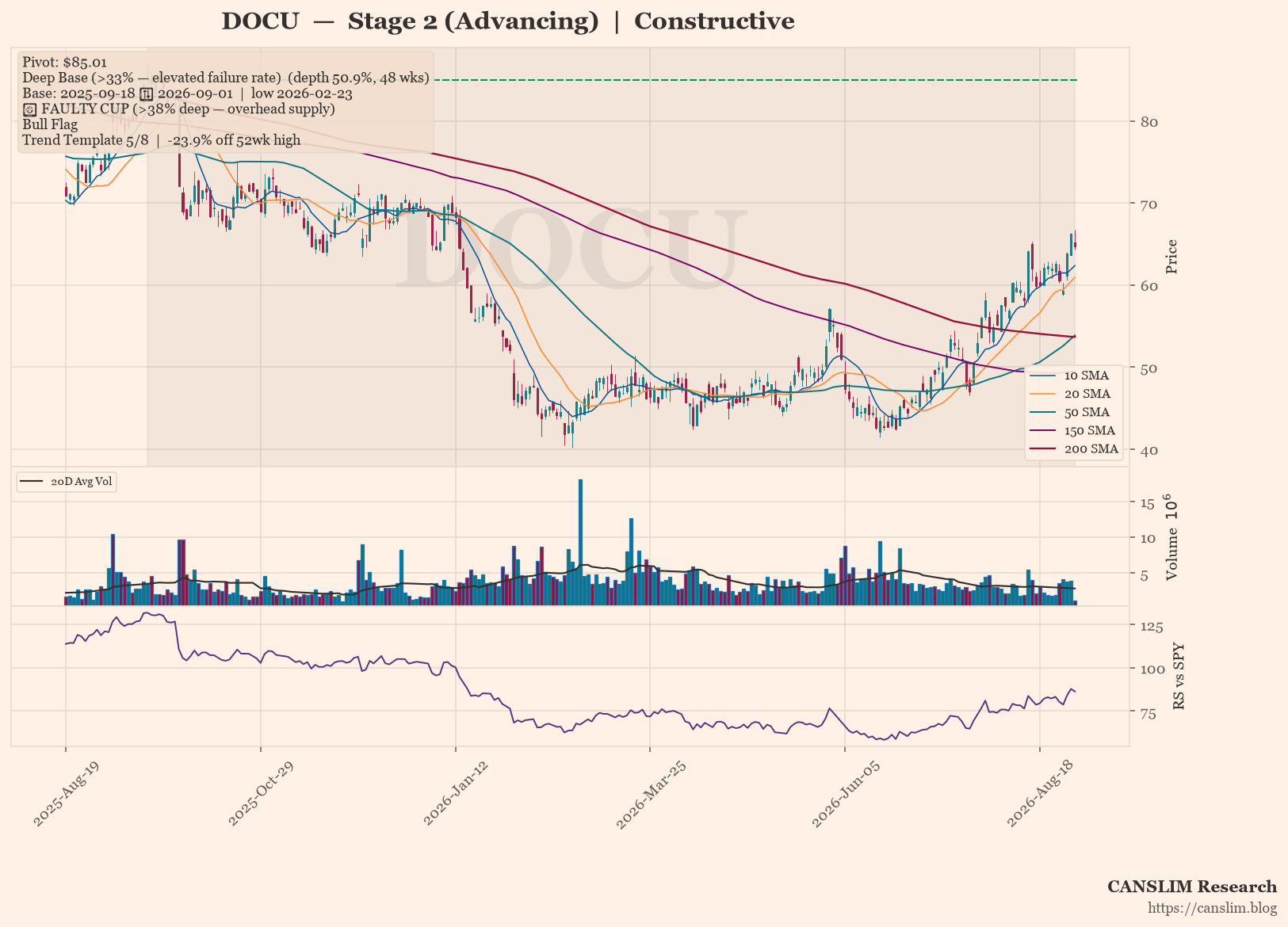Click the RS axis tick '75'
This screenshot has height=927, width=1288.
(x=1148, y=714)
